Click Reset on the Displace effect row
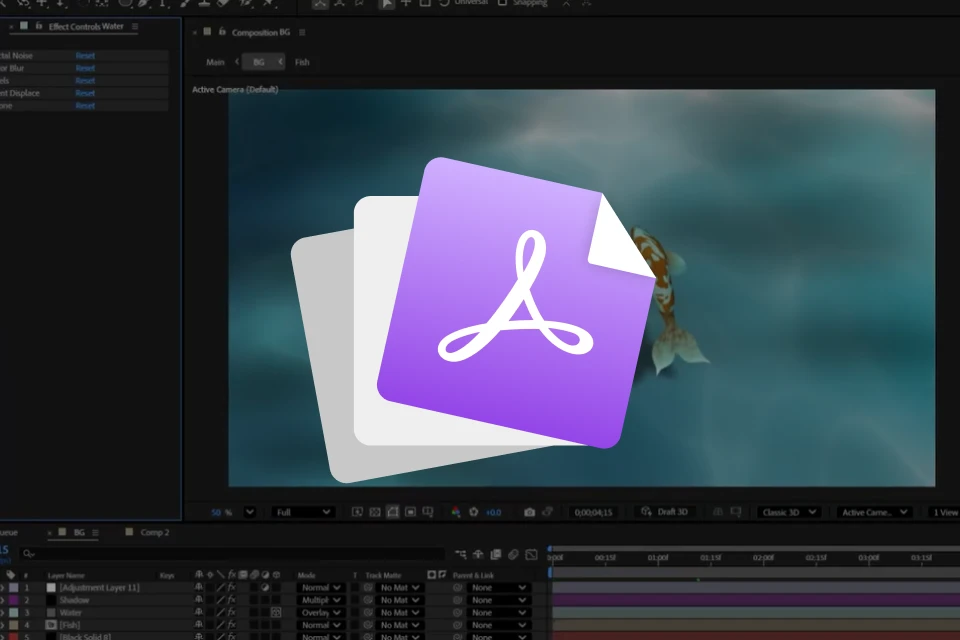This screenshot has width=960, height=640. pyautogui.click(x=85, y=93)
